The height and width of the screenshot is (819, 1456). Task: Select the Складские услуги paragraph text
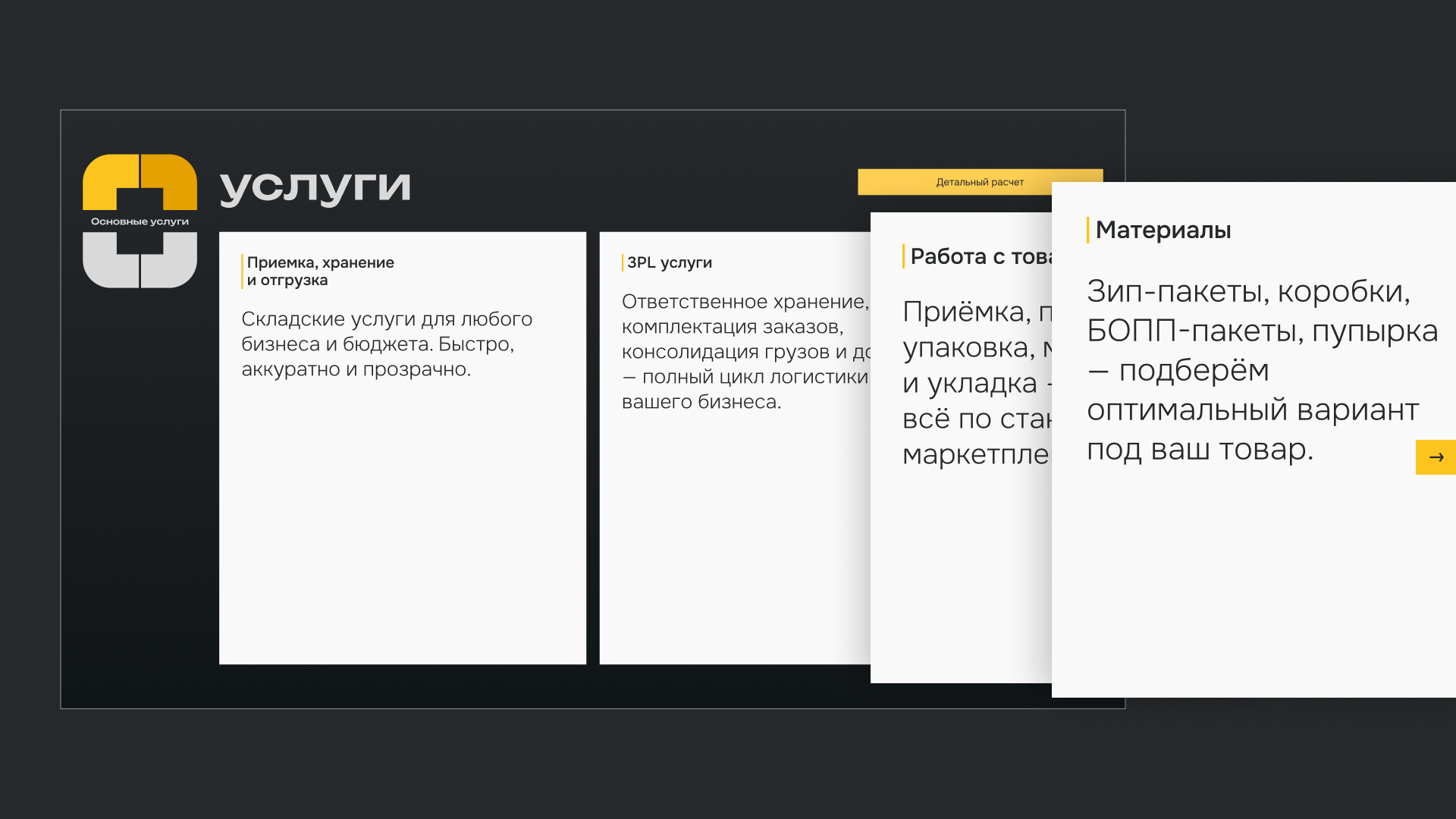(x=388, y=344)
